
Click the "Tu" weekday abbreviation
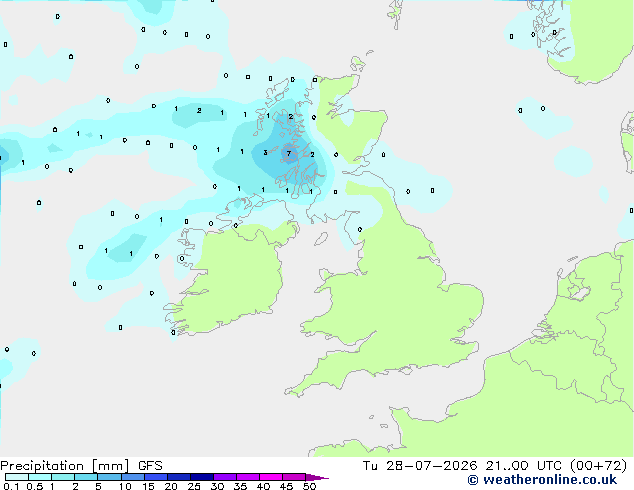[370, 466]
